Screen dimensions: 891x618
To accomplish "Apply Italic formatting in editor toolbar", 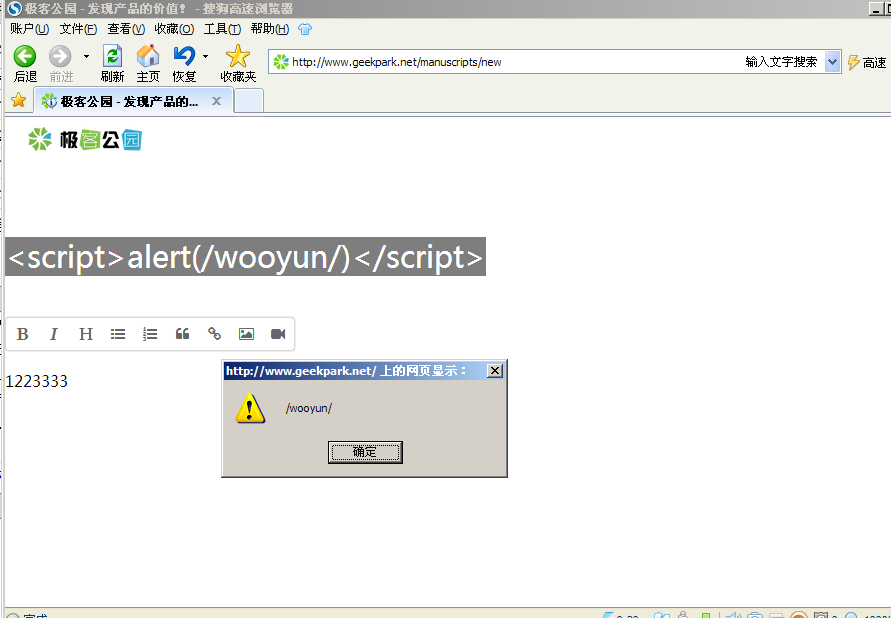I will point(54,334).
